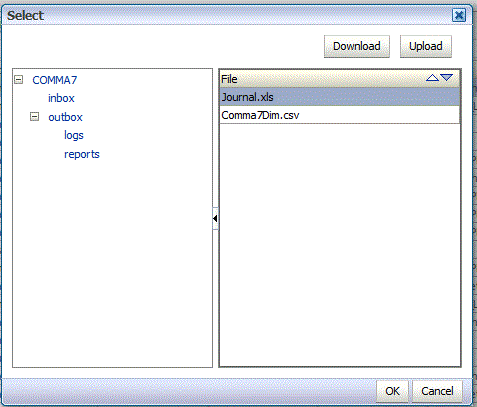Open the outbox folder
The image size is (477, 407).
(x=65, y=117)
